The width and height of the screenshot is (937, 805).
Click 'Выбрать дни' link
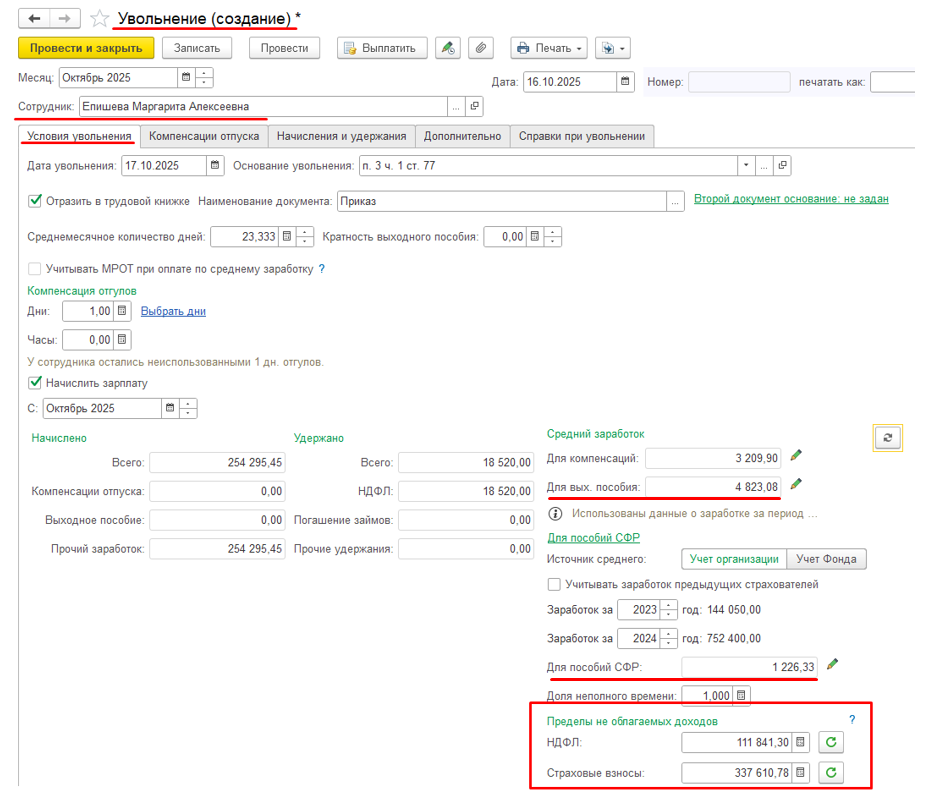(173, 311)
